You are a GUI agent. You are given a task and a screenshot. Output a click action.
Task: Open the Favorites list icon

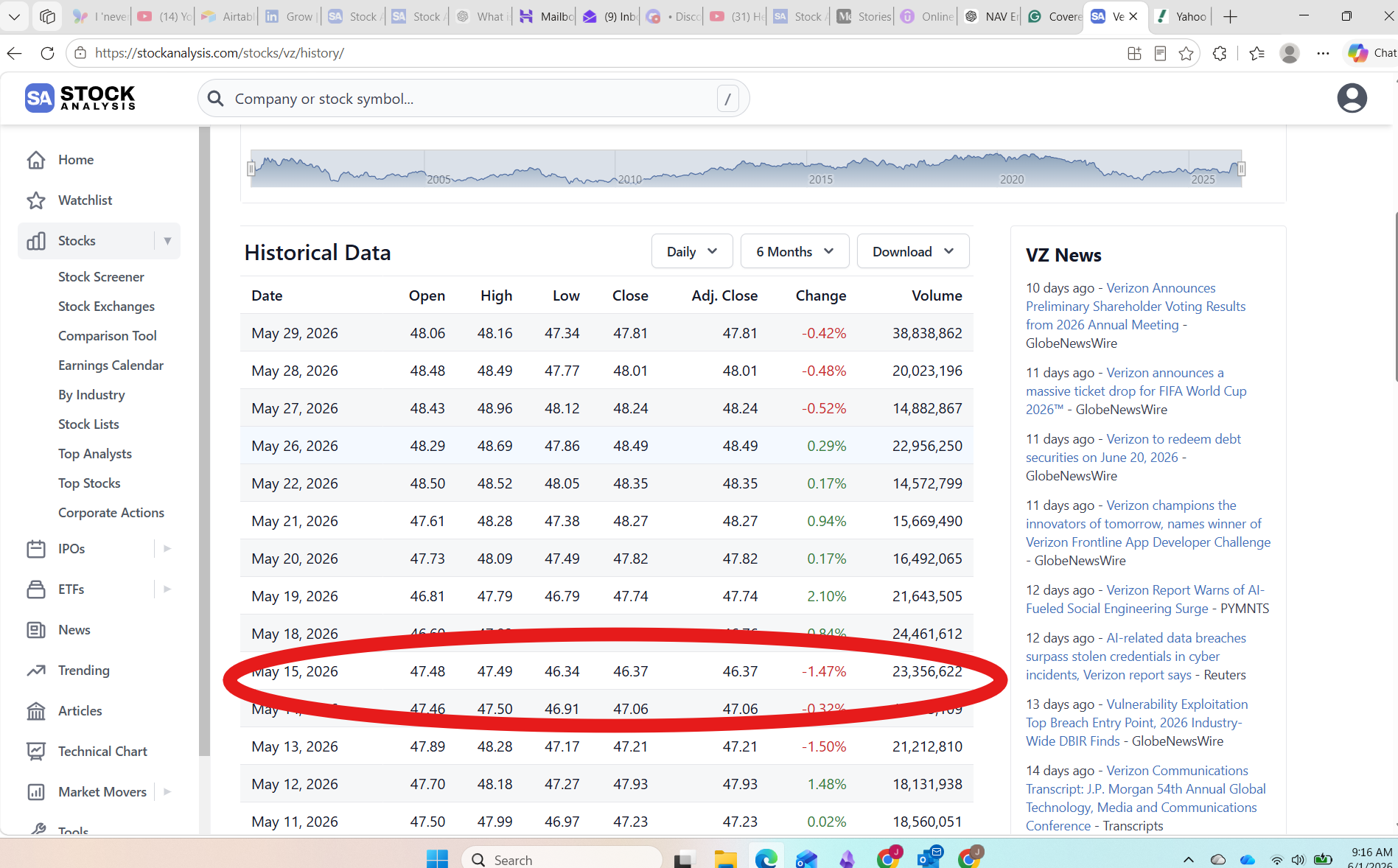[1257, 53]
